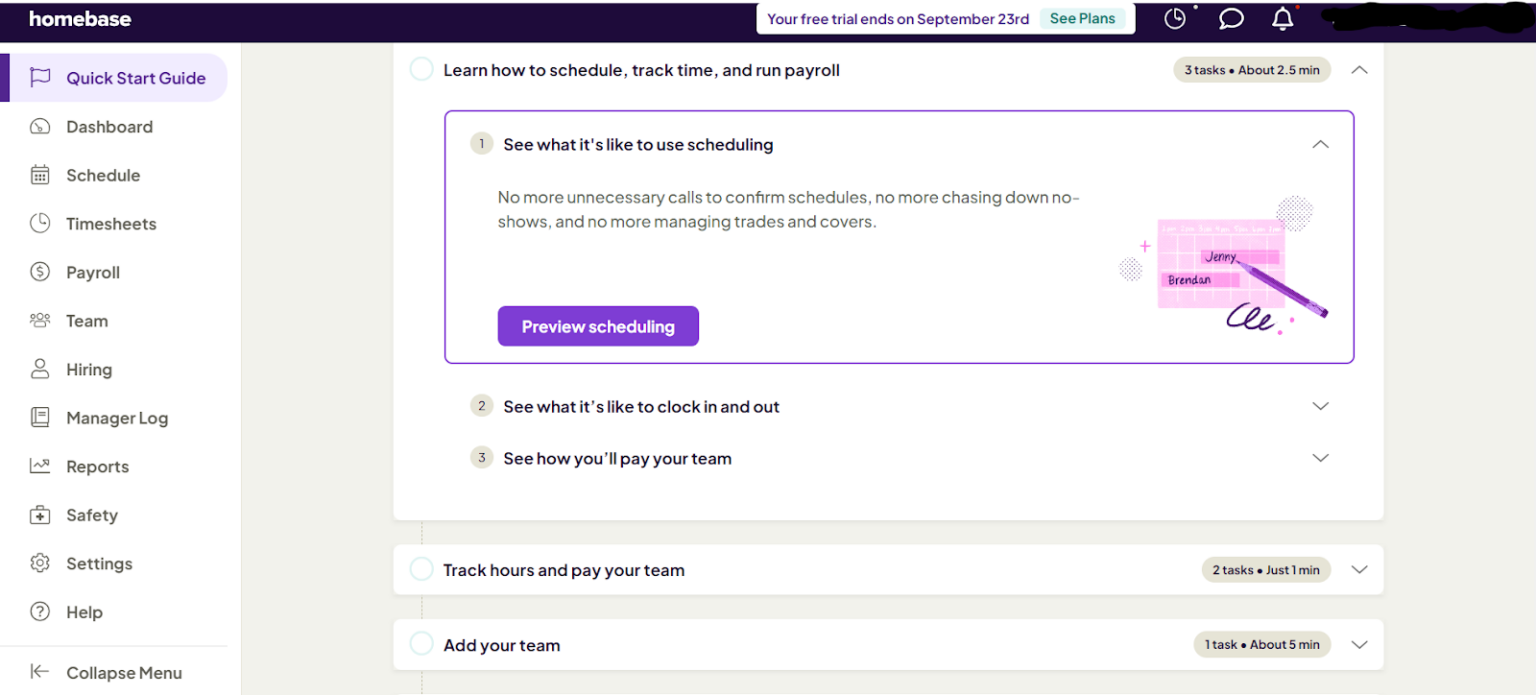Collapse the 'See what it's like to use scheduling' section
This screenshot has height=695, width=1536.
[x=1320, y=144]
